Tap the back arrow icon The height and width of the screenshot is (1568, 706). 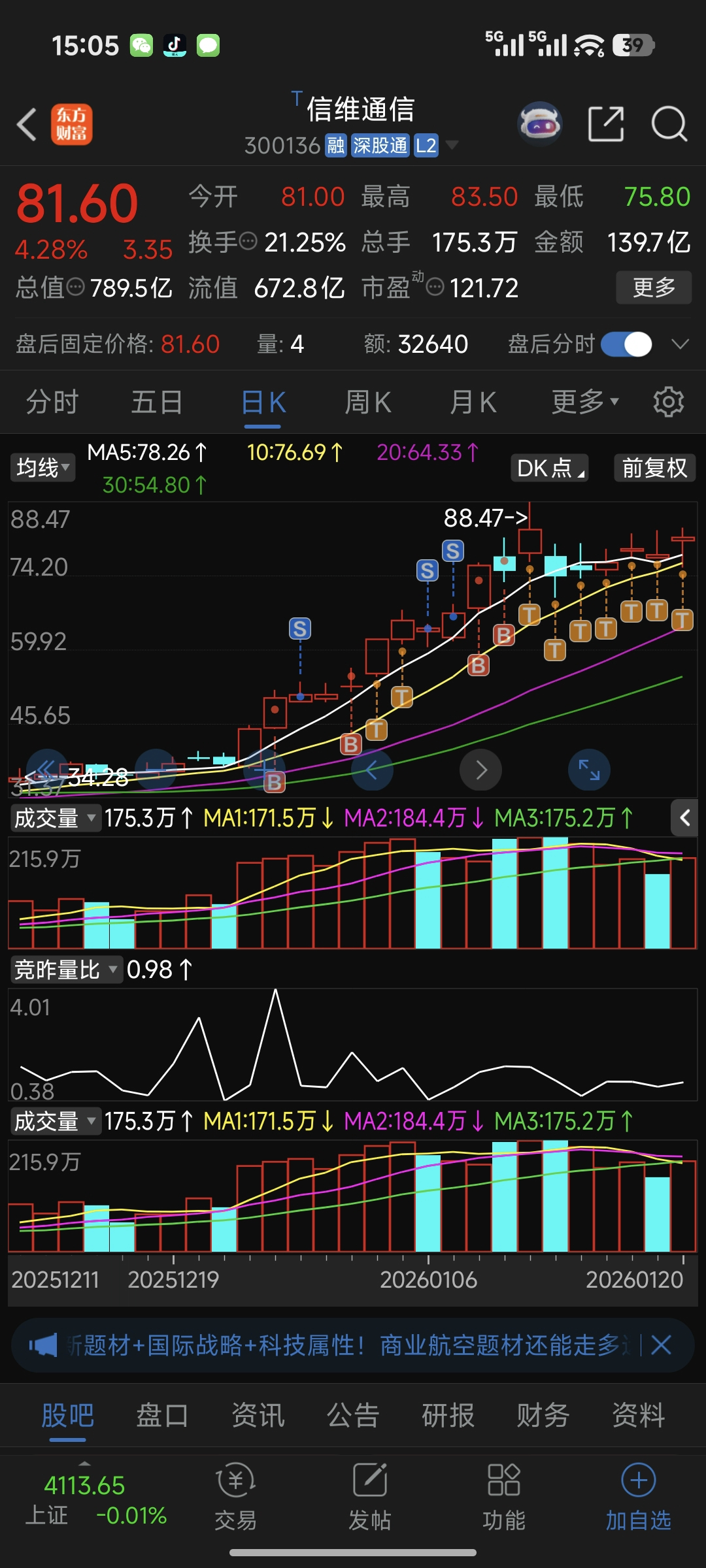pyautogui.click(x=27, y=124)
